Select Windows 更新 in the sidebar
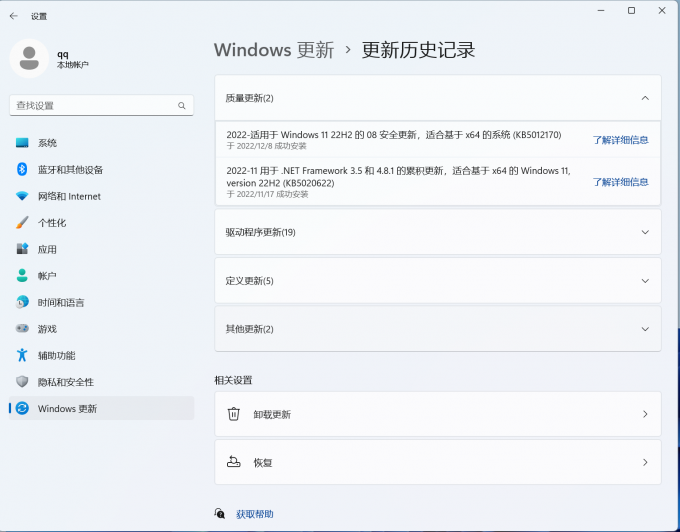Viewport: 680px width, 532px height. coord(101,408)
